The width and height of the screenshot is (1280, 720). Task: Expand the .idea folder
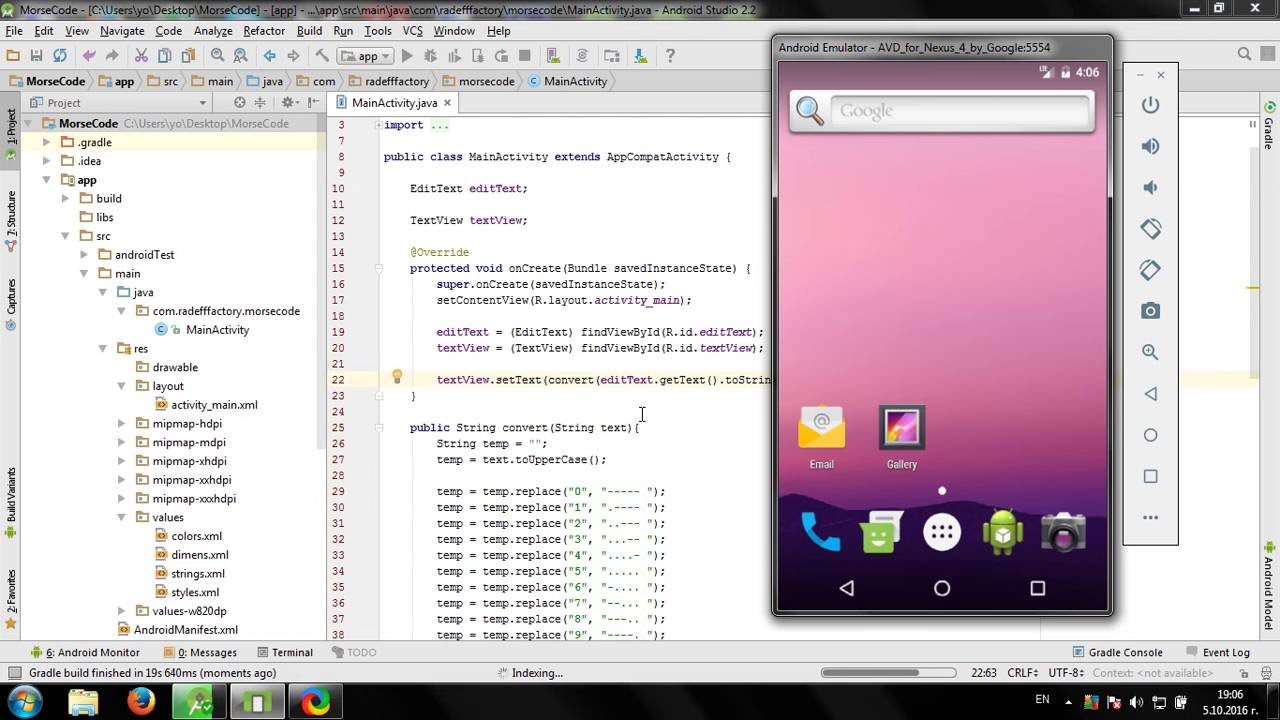coord(46,160)
